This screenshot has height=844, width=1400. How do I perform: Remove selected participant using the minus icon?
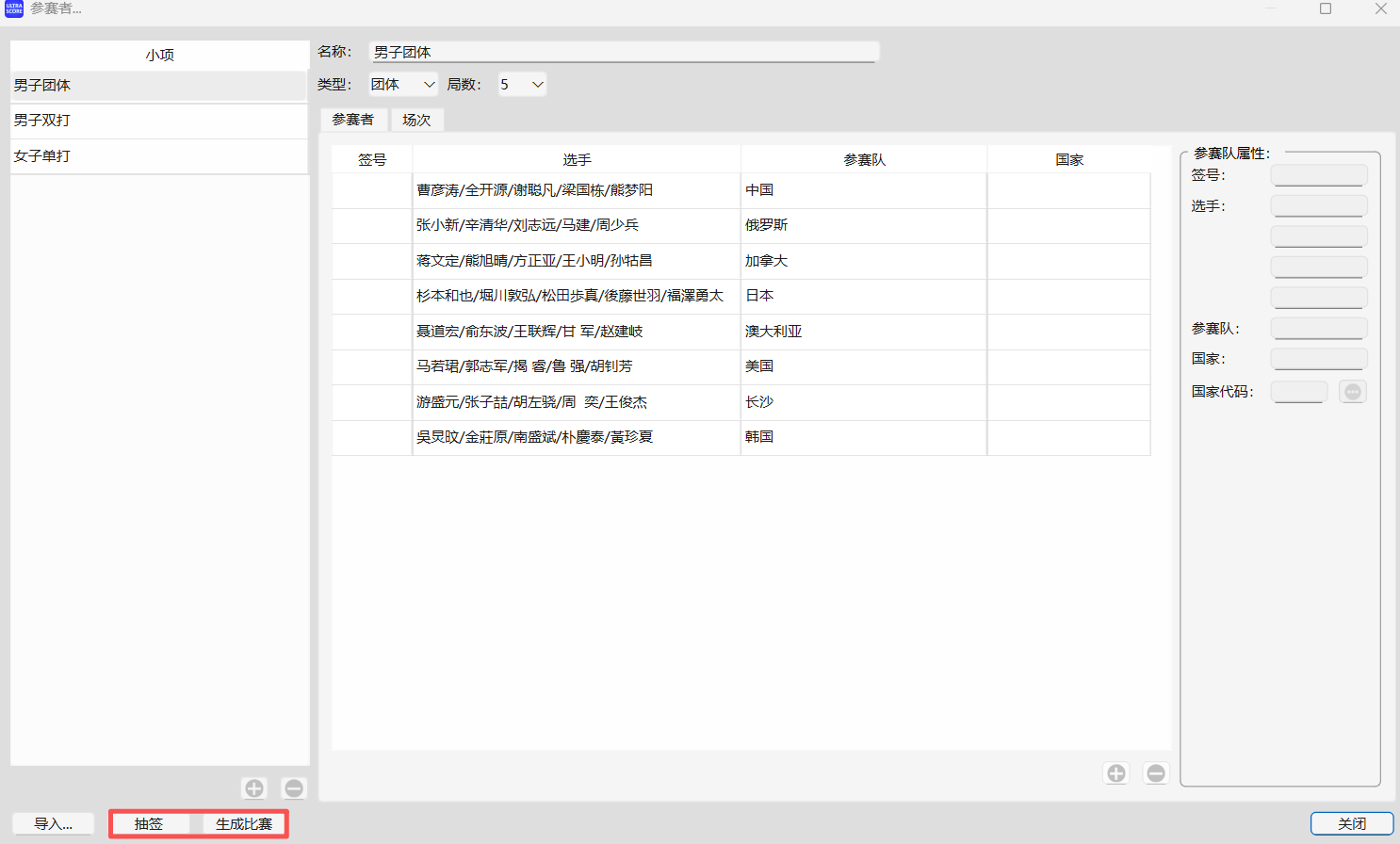pyautogui.click(x=1156, y=772)
